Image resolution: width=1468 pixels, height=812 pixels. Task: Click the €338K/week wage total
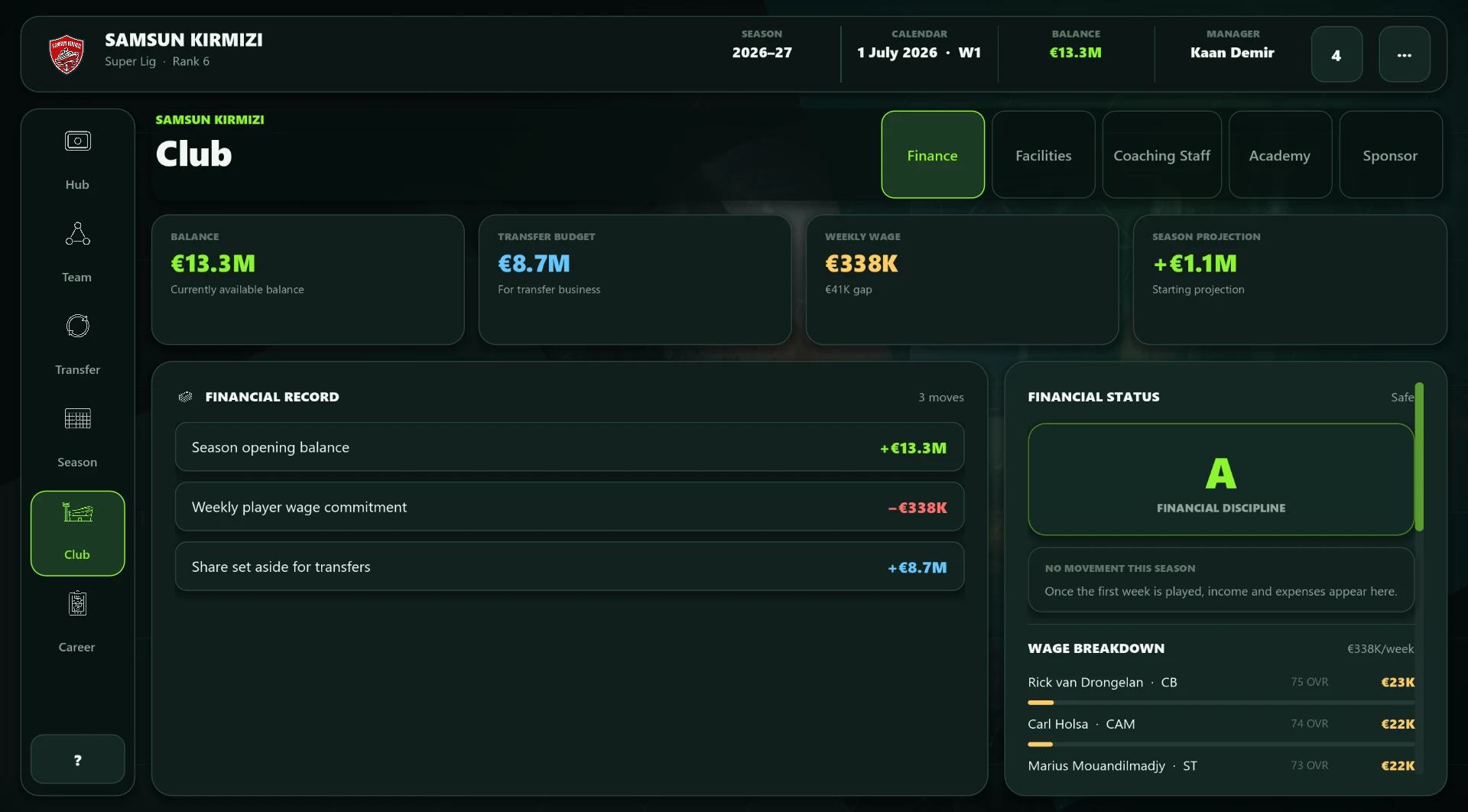point(1380,649)
